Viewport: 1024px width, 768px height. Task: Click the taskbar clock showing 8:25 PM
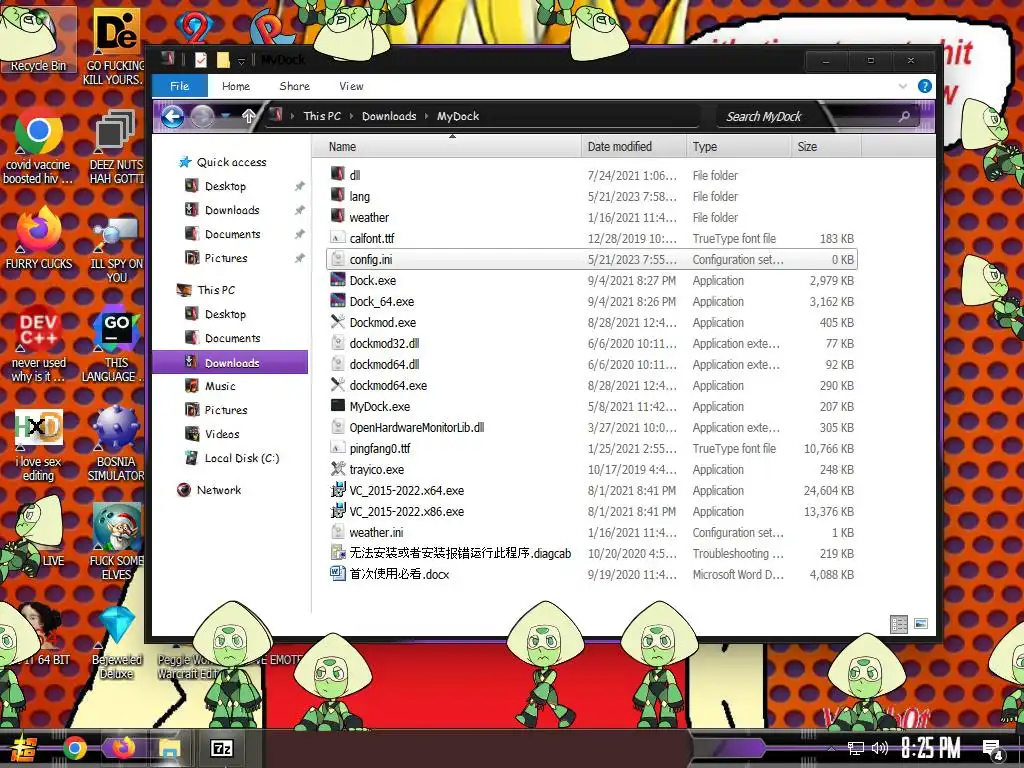click(931, 748)
